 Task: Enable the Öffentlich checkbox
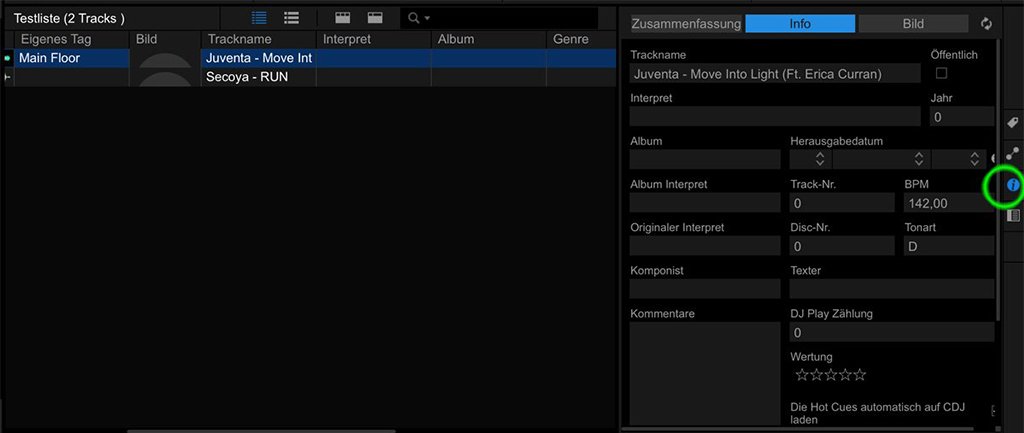pos(941,73)
